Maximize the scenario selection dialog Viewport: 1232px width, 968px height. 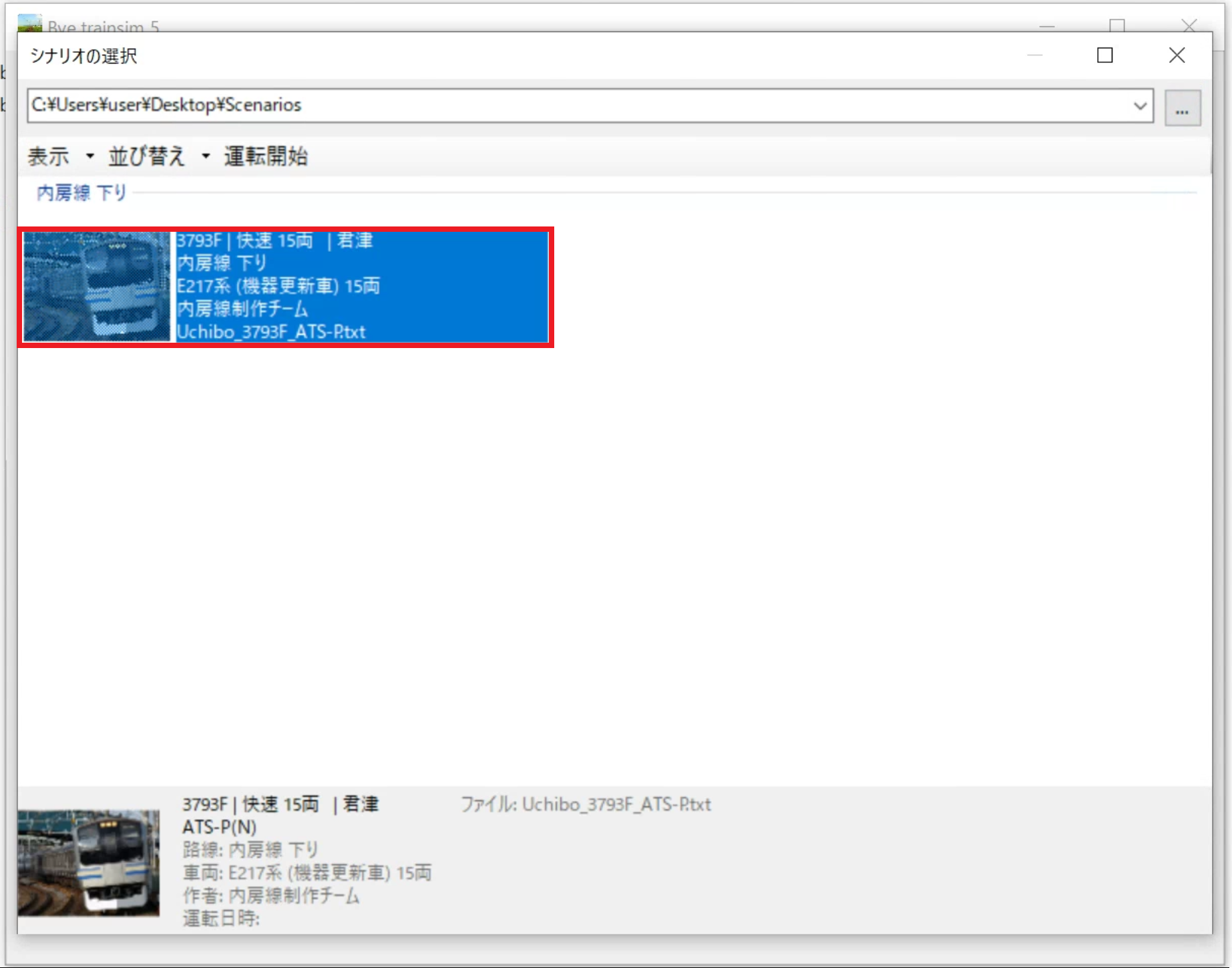click(x=1104, y=55)
